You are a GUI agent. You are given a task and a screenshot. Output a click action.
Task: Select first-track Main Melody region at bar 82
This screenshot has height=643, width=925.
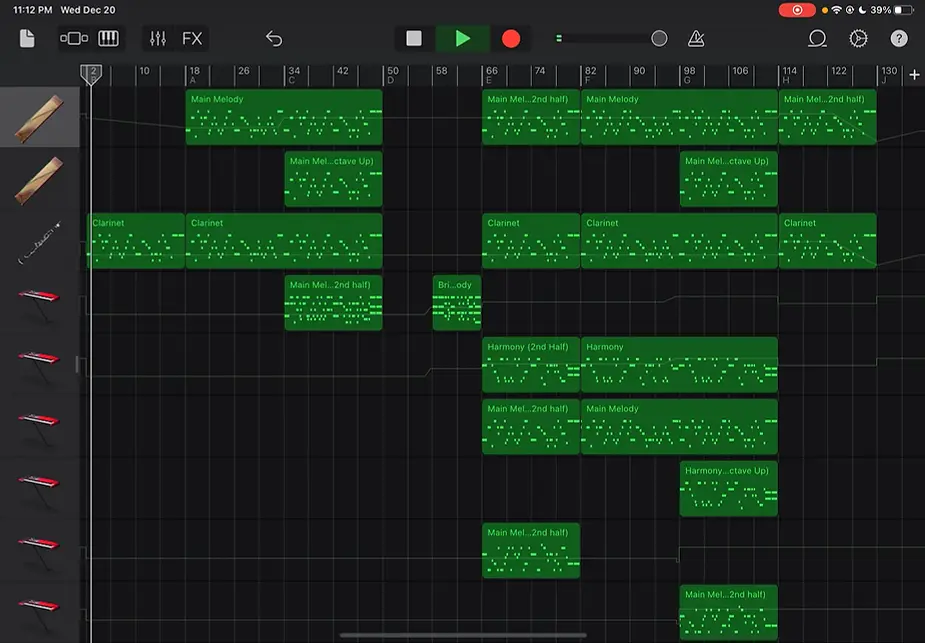[x=679, y=117]
